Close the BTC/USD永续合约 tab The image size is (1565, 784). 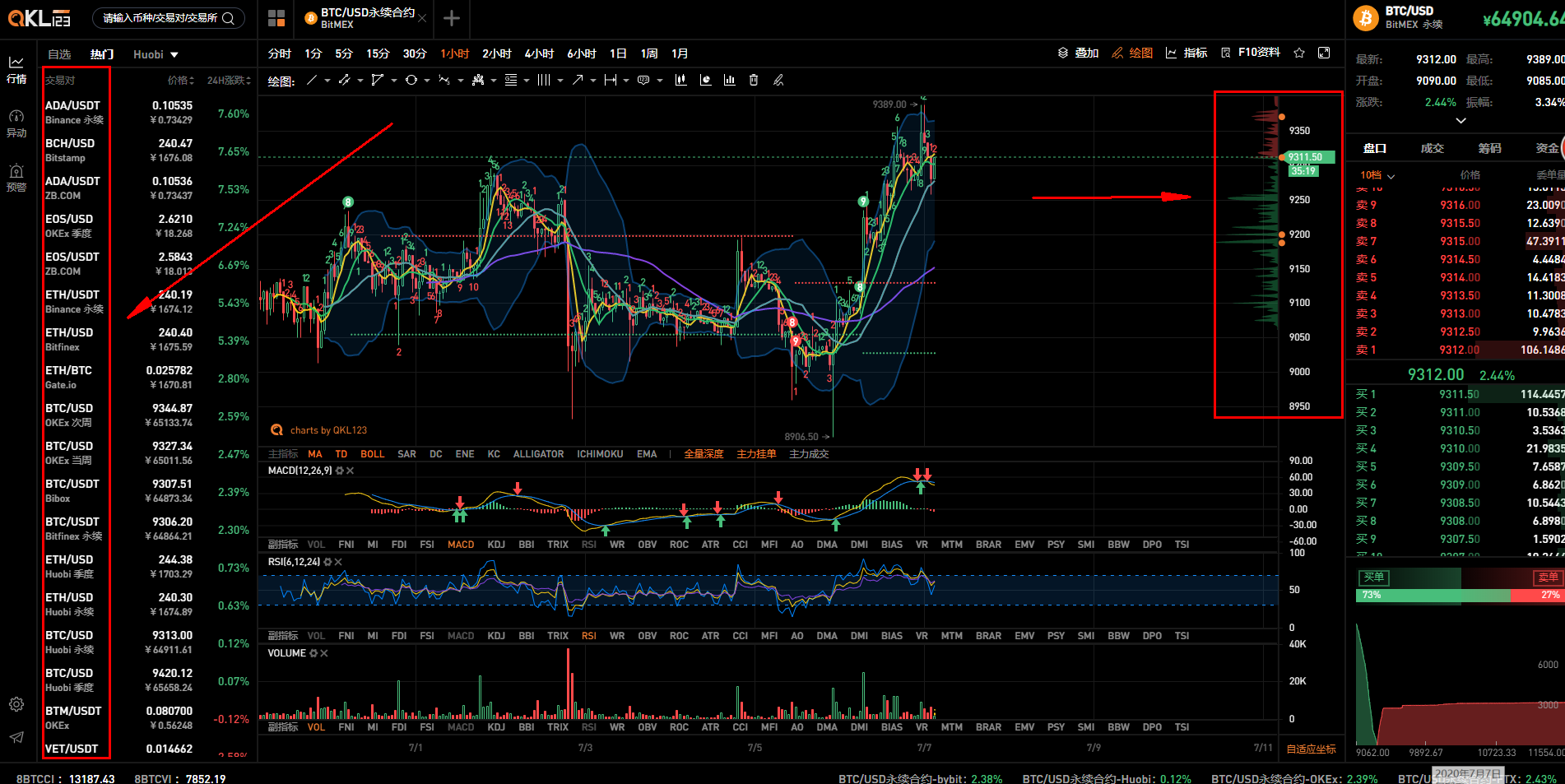(x=422, y=18)
